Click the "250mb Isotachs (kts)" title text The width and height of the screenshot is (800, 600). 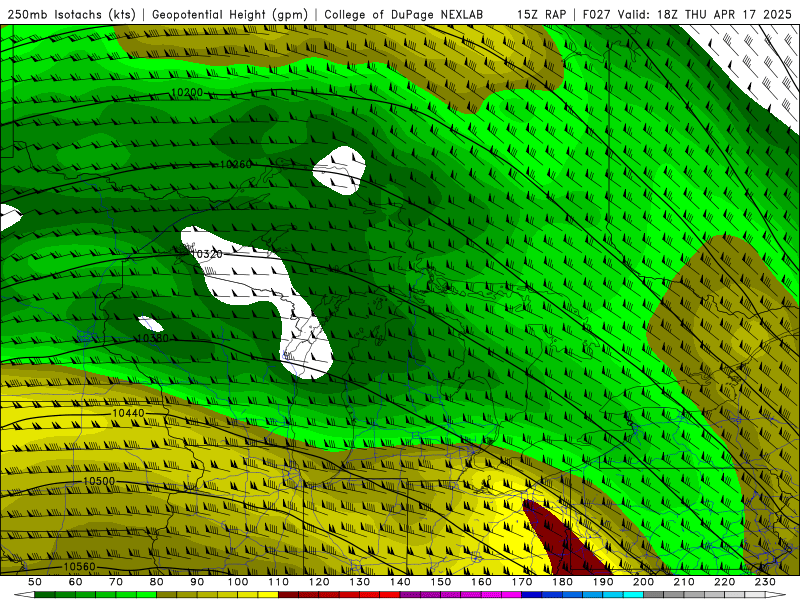pos(71,14)
